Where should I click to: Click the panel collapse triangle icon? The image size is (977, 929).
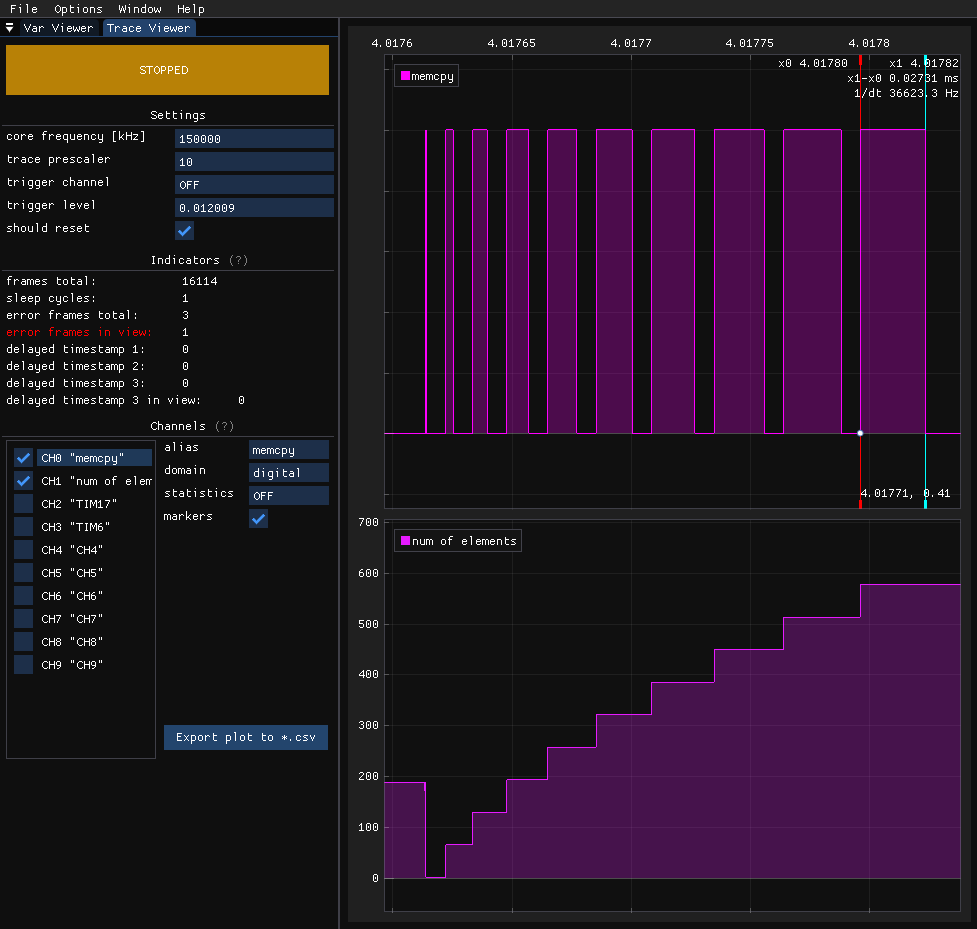click(10, 28)
